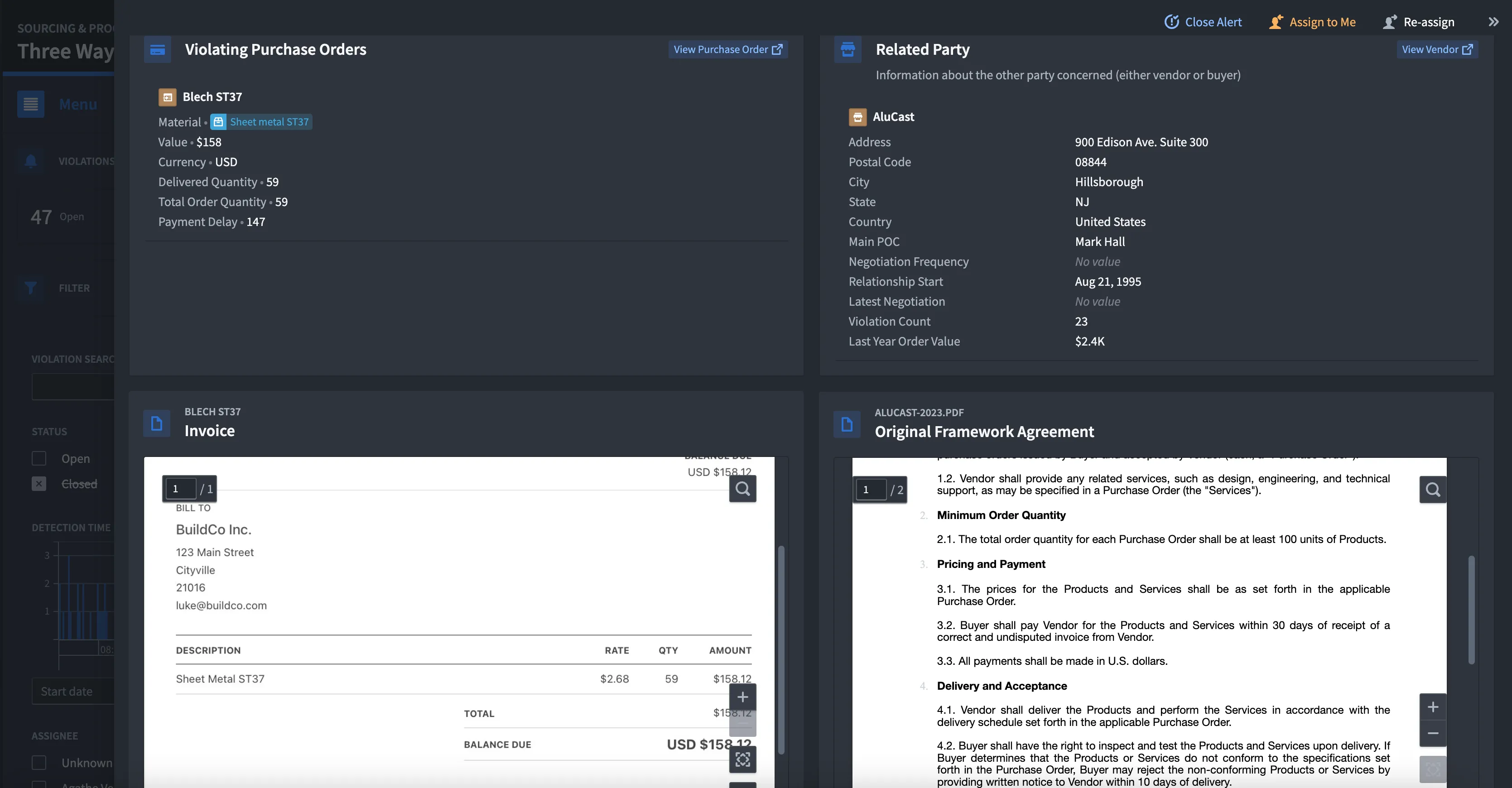Check the Open status checkbox
This screenshot has height=788, width=1512.
[39, 458]
